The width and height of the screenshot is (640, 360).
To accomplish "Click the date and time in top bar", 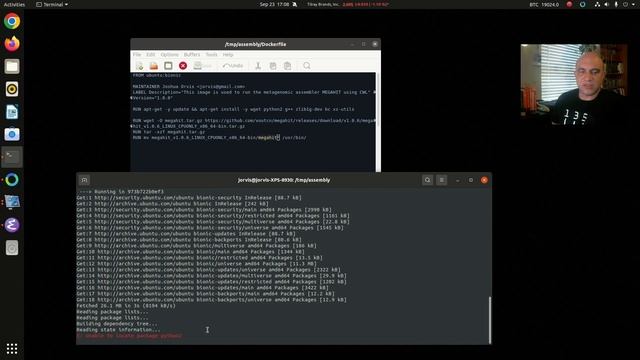I will click(x=274, y=4).
